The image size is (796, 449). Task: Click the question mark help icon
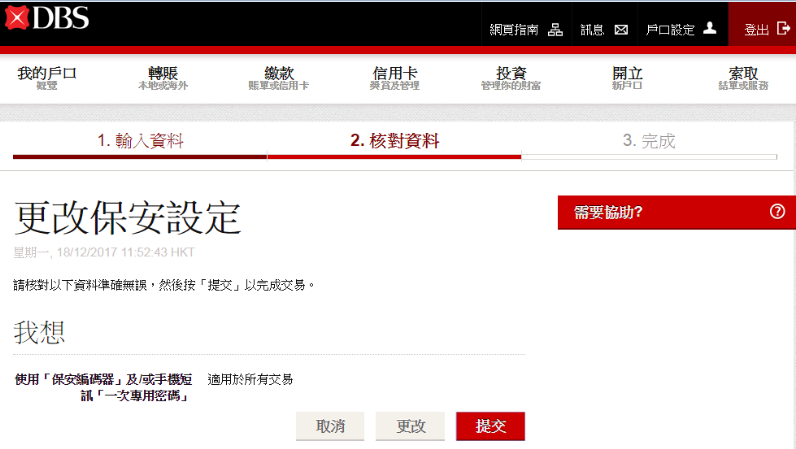coord(777,212)
